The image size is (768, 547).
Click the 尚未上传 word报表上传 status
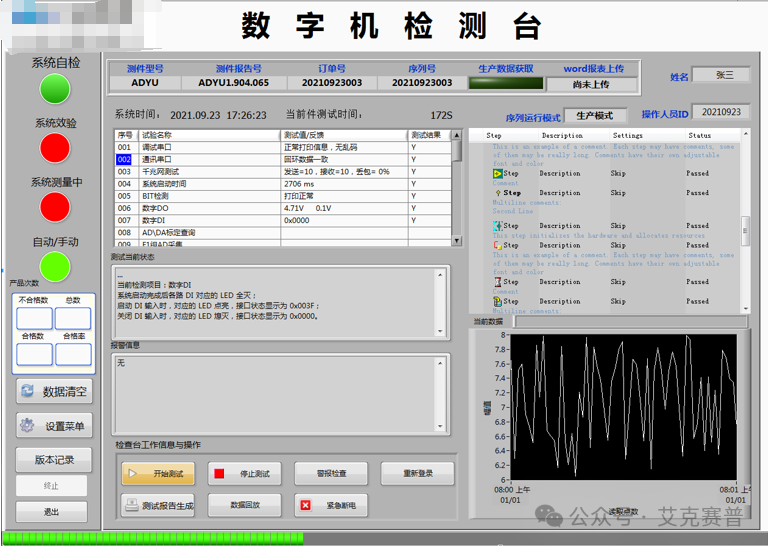[591, 84]
